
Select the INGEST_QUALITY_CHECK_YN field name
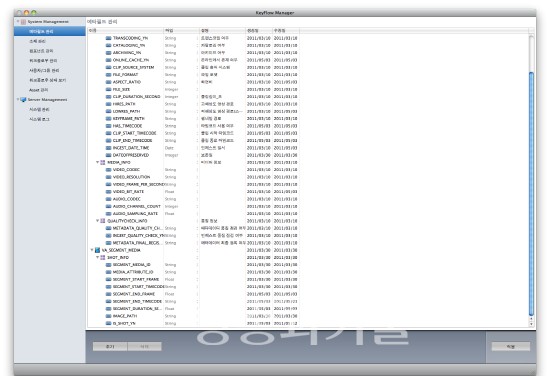[139, 236]
